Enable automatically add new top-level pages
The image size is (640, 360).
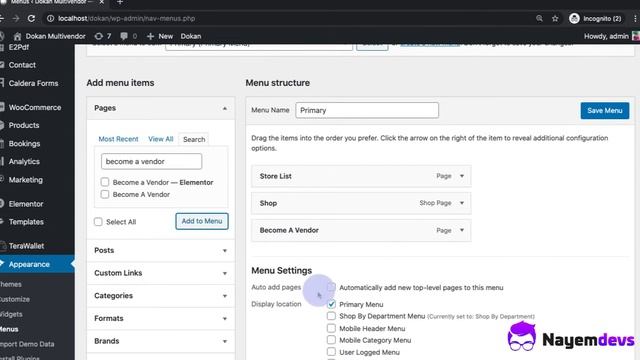click(331, 287)
